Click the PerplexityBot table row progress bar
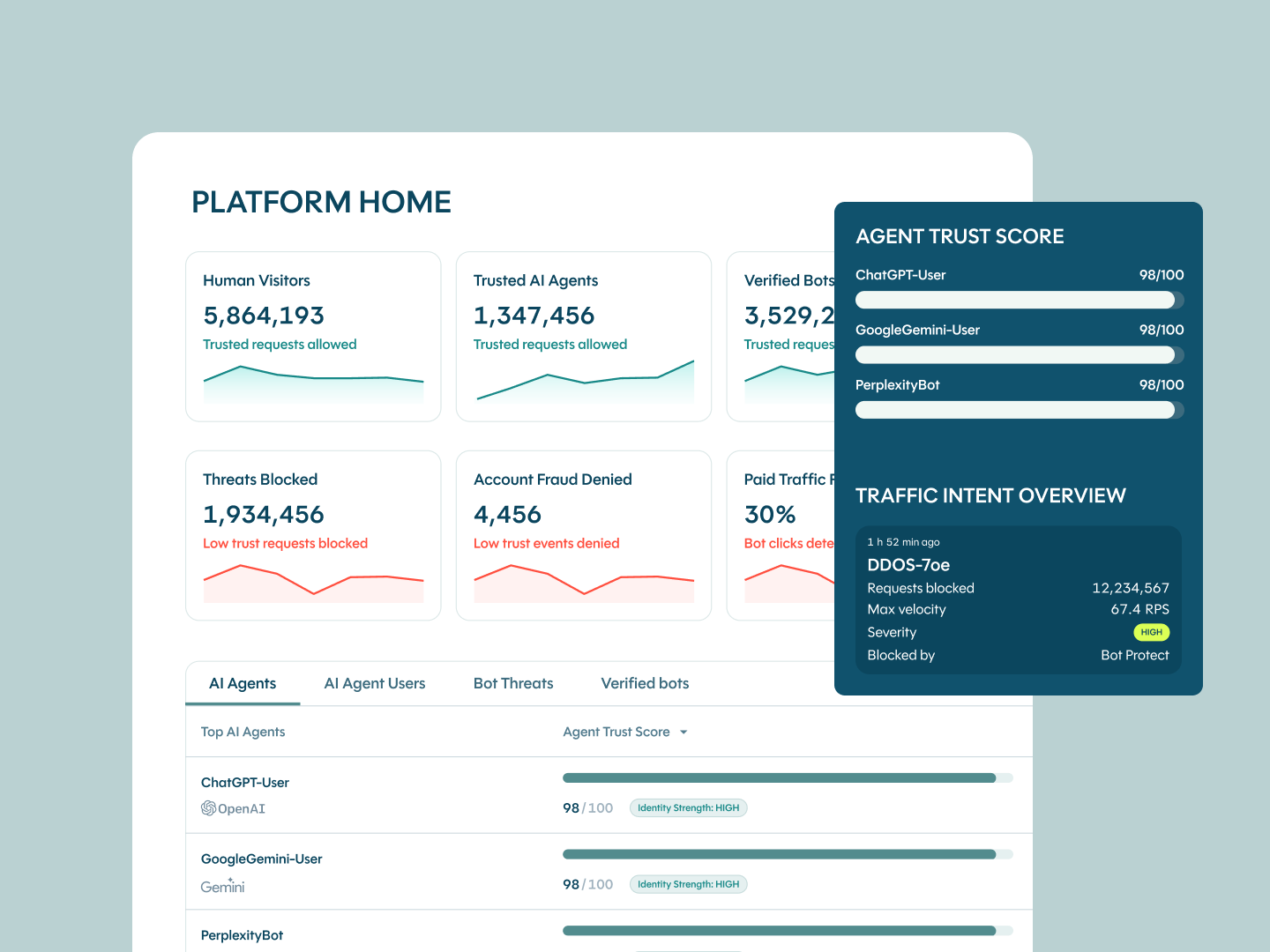 coord(788,931)
